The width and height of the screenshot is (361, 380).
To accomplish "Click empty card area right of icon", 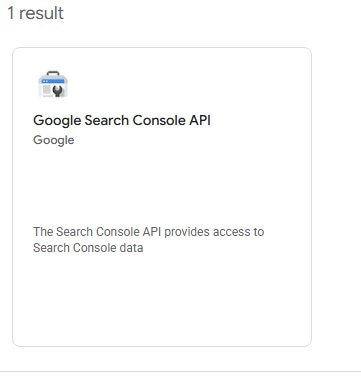I will [187, 83].
